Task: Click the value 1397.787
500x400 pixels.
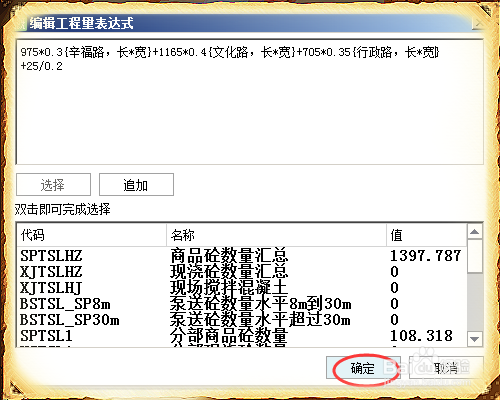Action: tap(426, 256)
